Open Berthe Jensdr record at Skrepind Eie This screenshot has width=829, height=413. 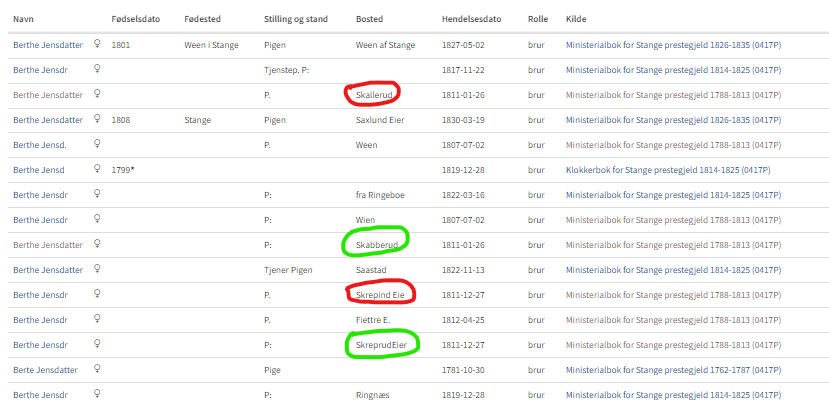point(41,295)
